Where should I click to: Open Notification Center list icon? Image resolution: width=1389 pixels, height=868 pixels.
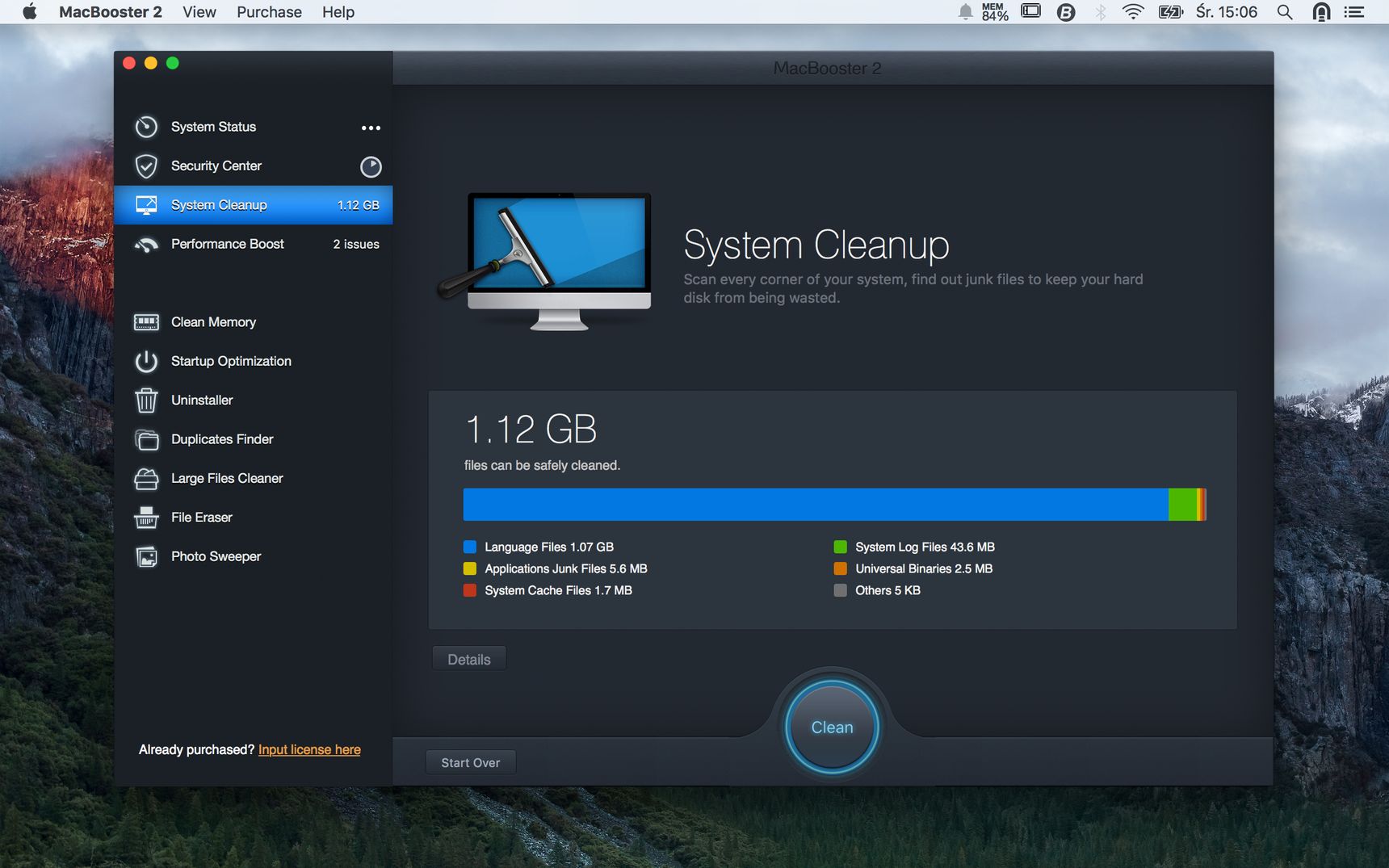[x=1354, y=12]
